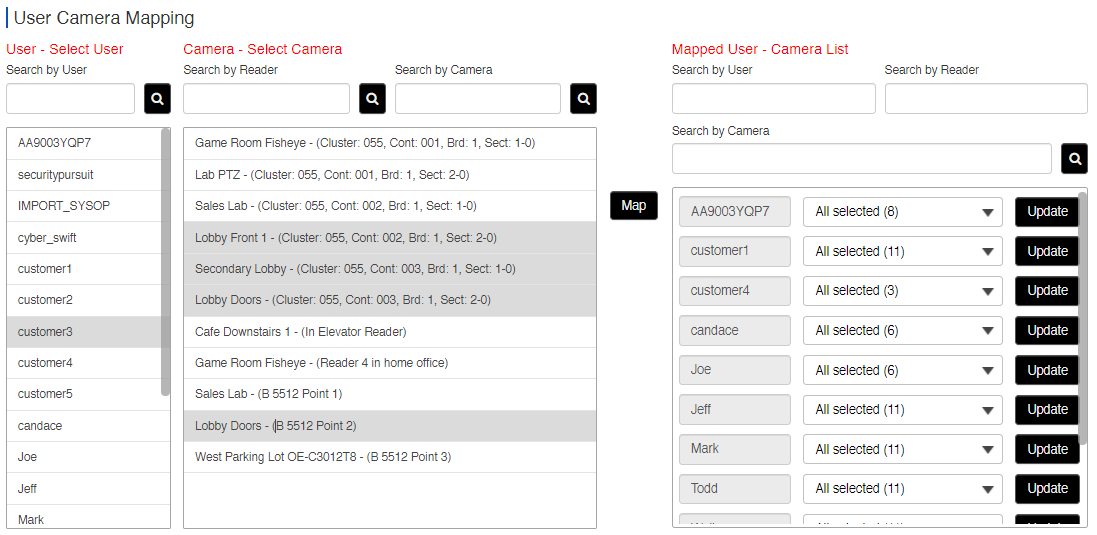Select Lobby Doors B 5512 Point 2 row
Viewport: 1097px width, 535px height.
390,425
